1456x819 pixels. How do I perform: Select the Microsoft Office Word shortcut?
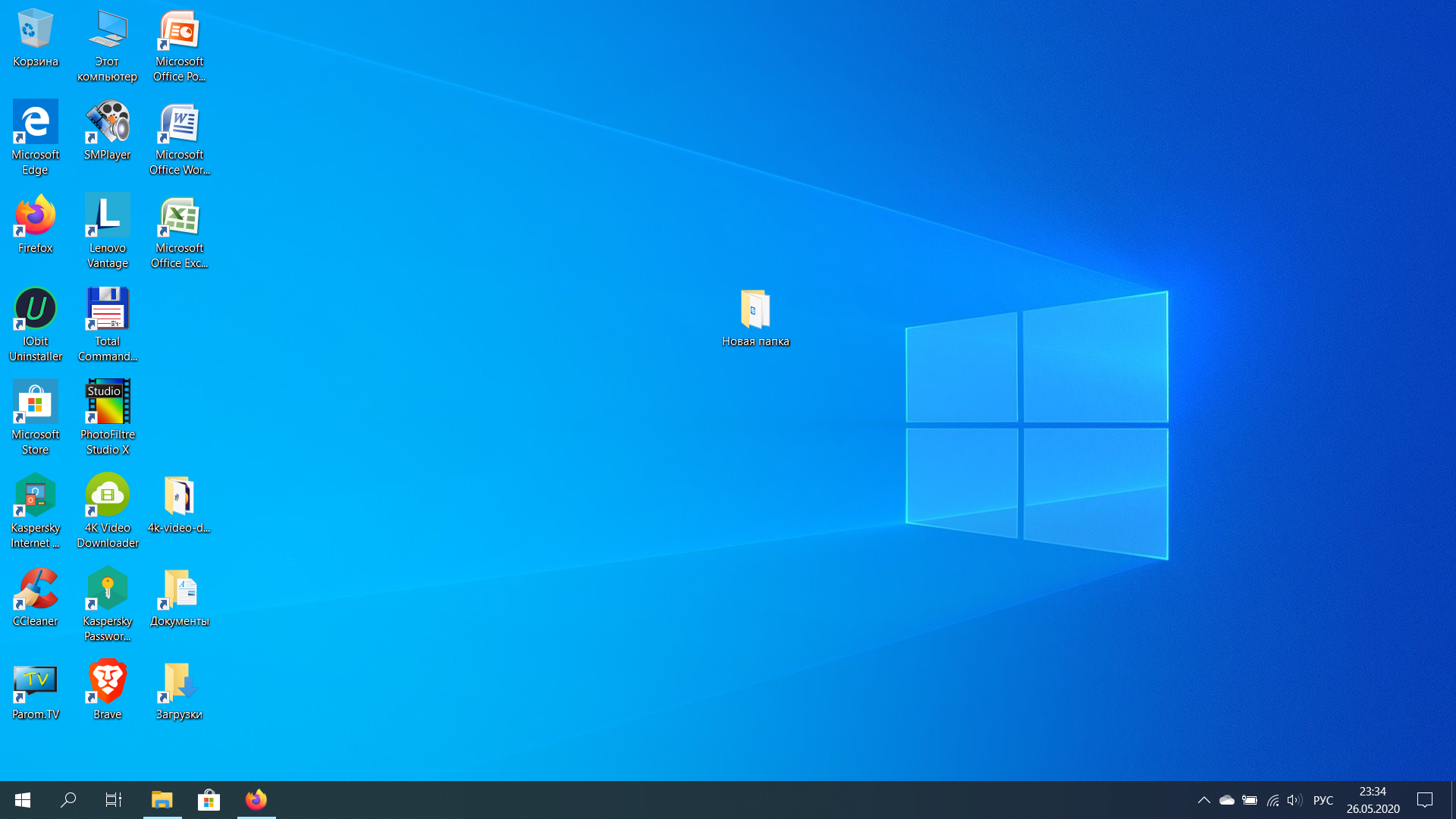click(180, 139)
